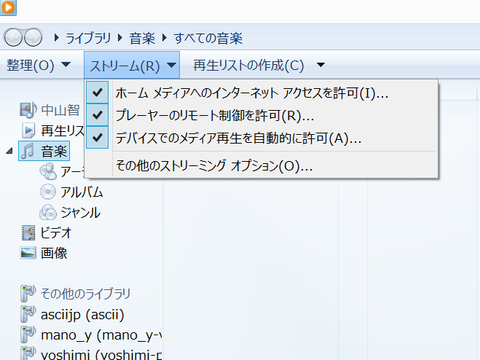Click the Windows Media Player title icon
480x360 pixels.
8,7
